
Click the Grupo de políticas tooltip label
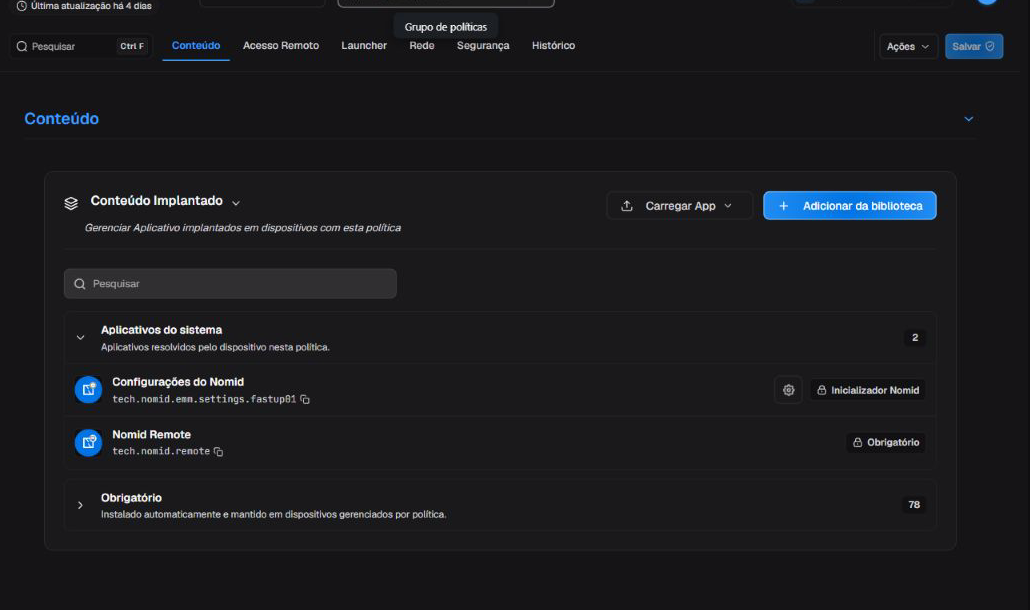445,27
